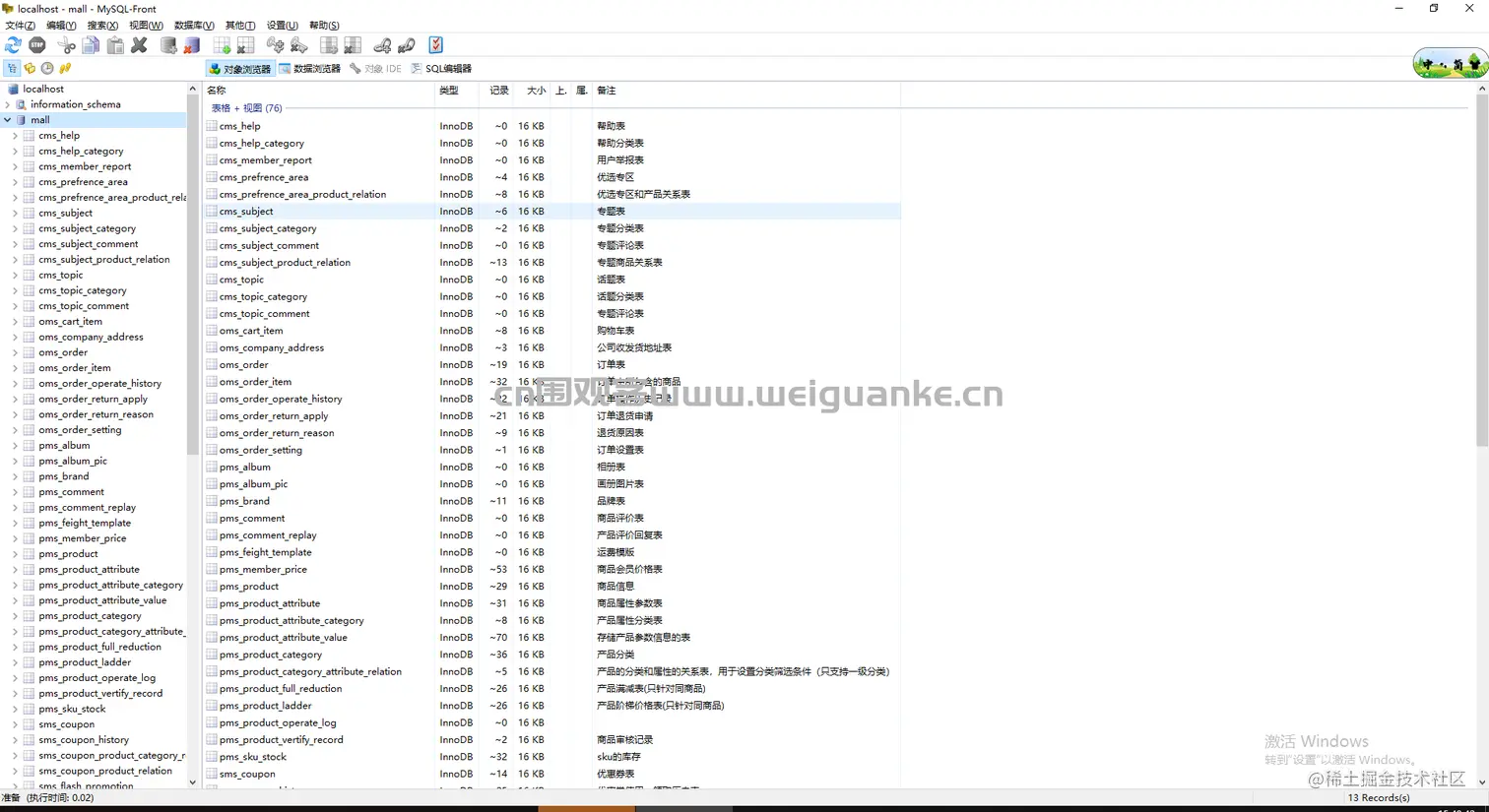Click the red STOP toolbar icon
Viewport: 1489px width, 812px height.
click(x=37, y=45)
